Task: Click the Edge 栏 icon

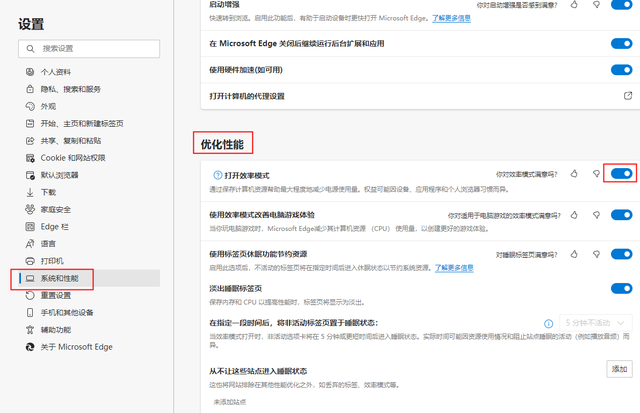Action: [x=30, y=226]
